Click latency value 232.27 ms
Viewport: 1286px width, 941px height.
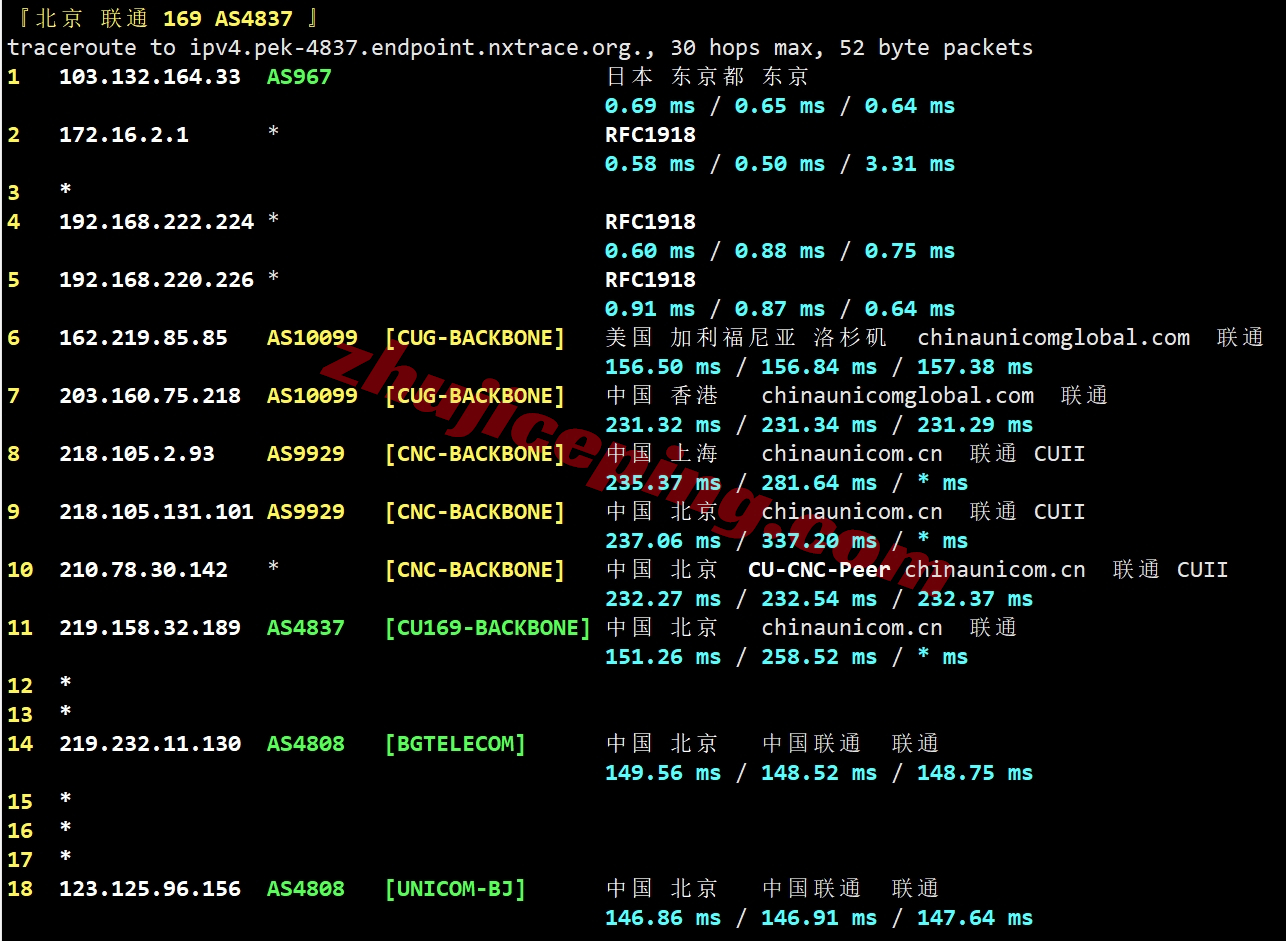[x=663, y=598]
